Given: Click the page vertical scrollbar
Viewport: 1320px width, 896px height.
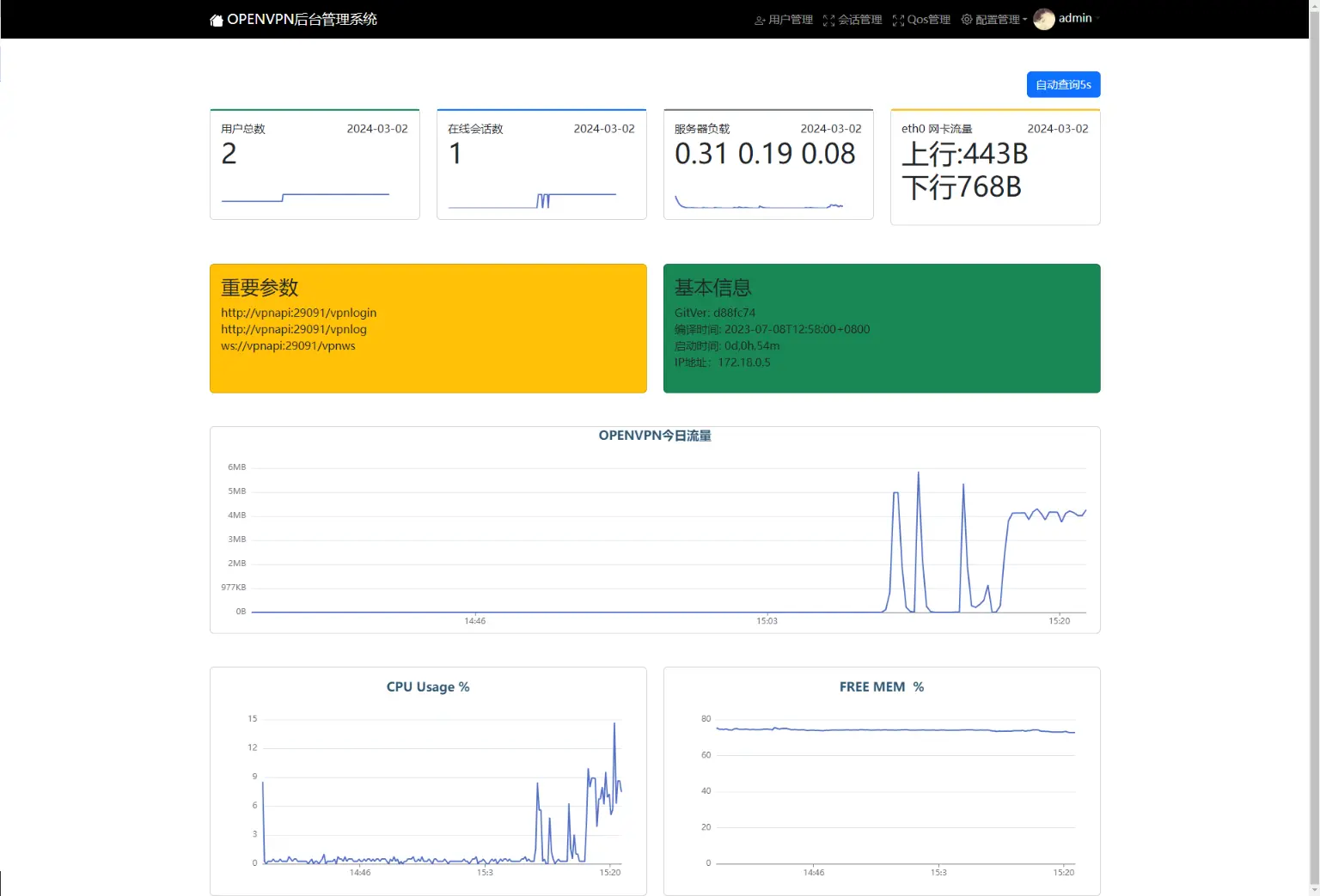Looking at the screenshot, I should (1314, 448).
